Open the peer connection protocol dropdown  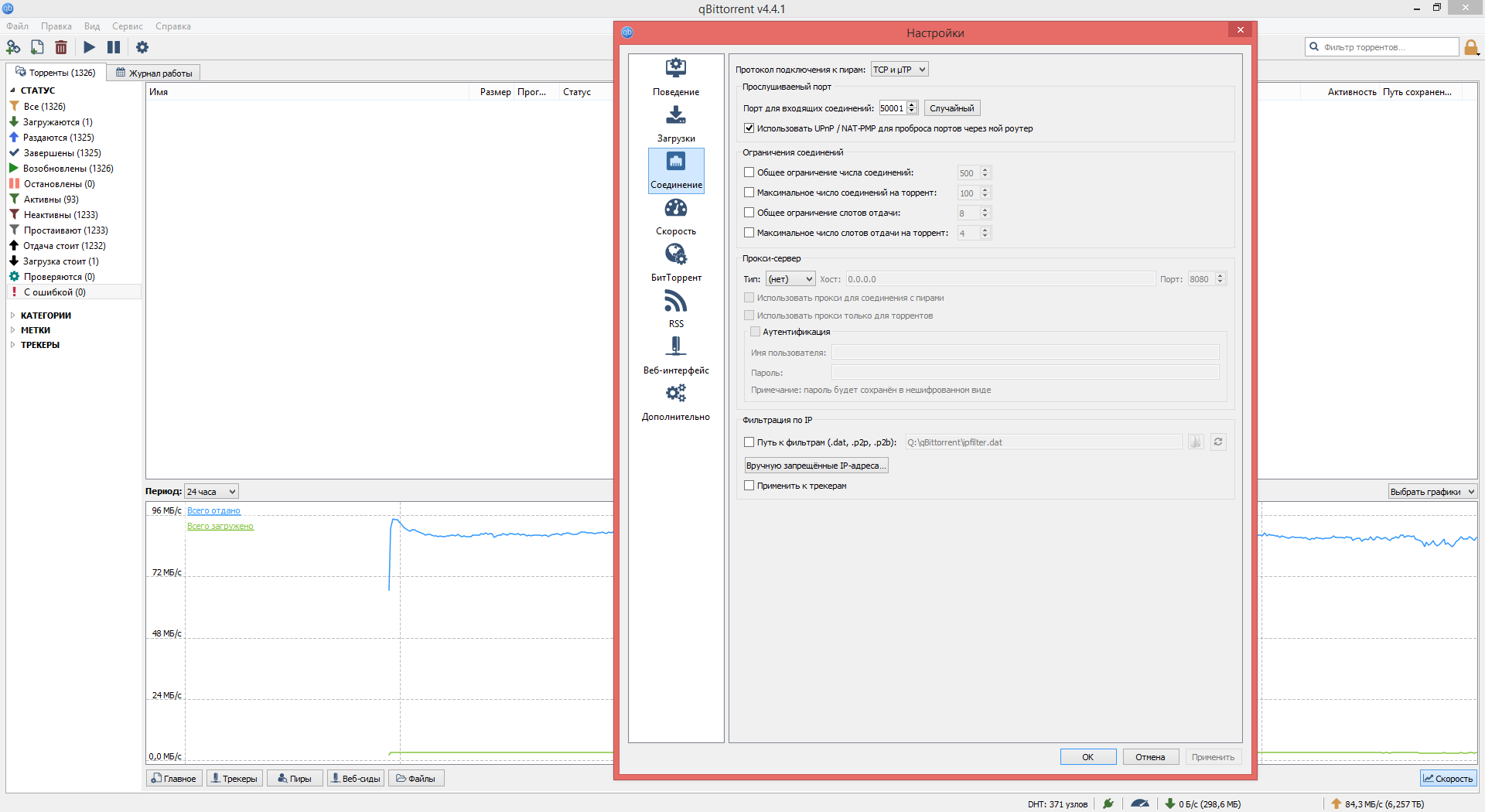click(899, 70)
